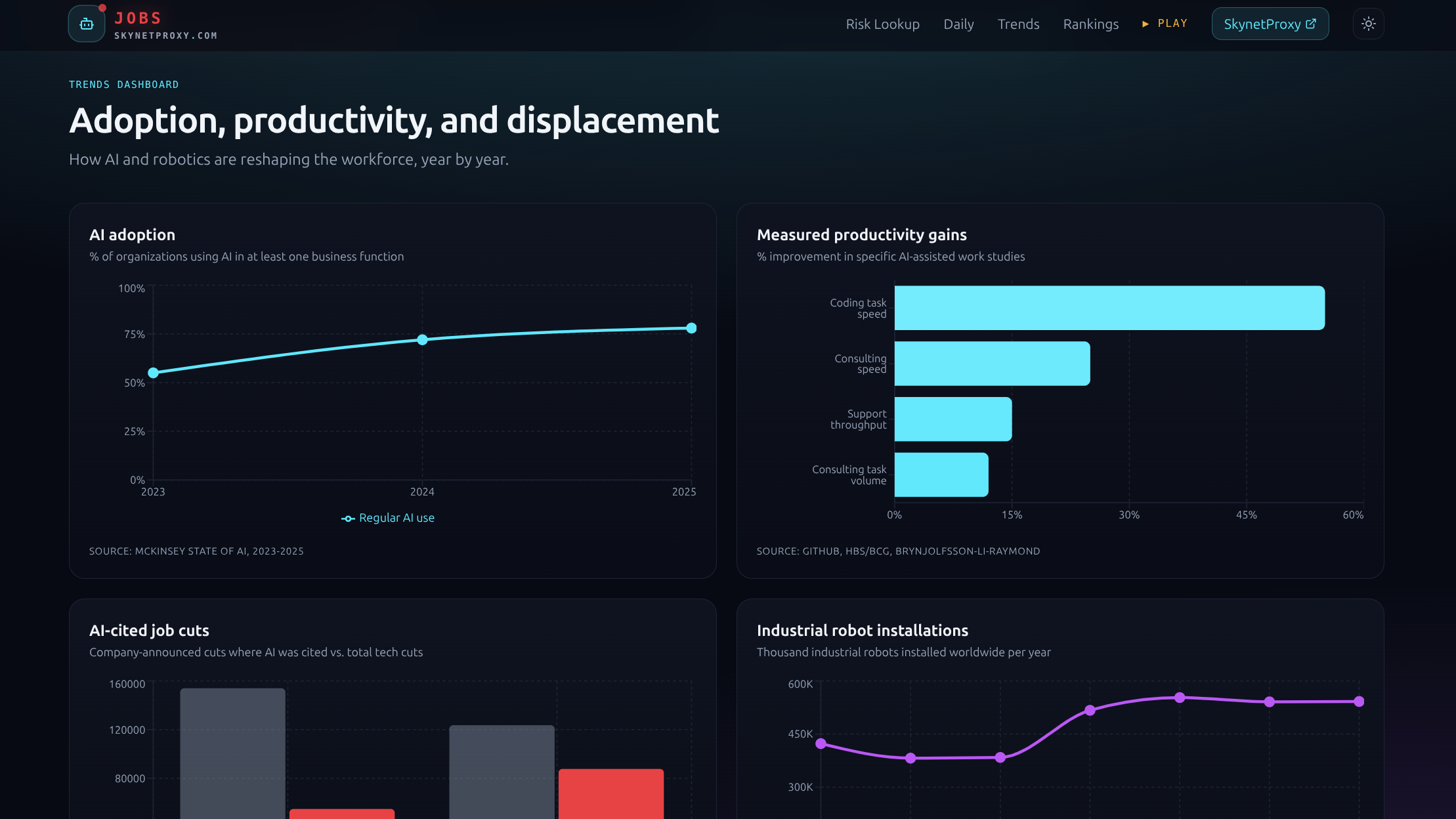
Task: Click the 75% axis label in AI adoption
Action: [135, 335]
